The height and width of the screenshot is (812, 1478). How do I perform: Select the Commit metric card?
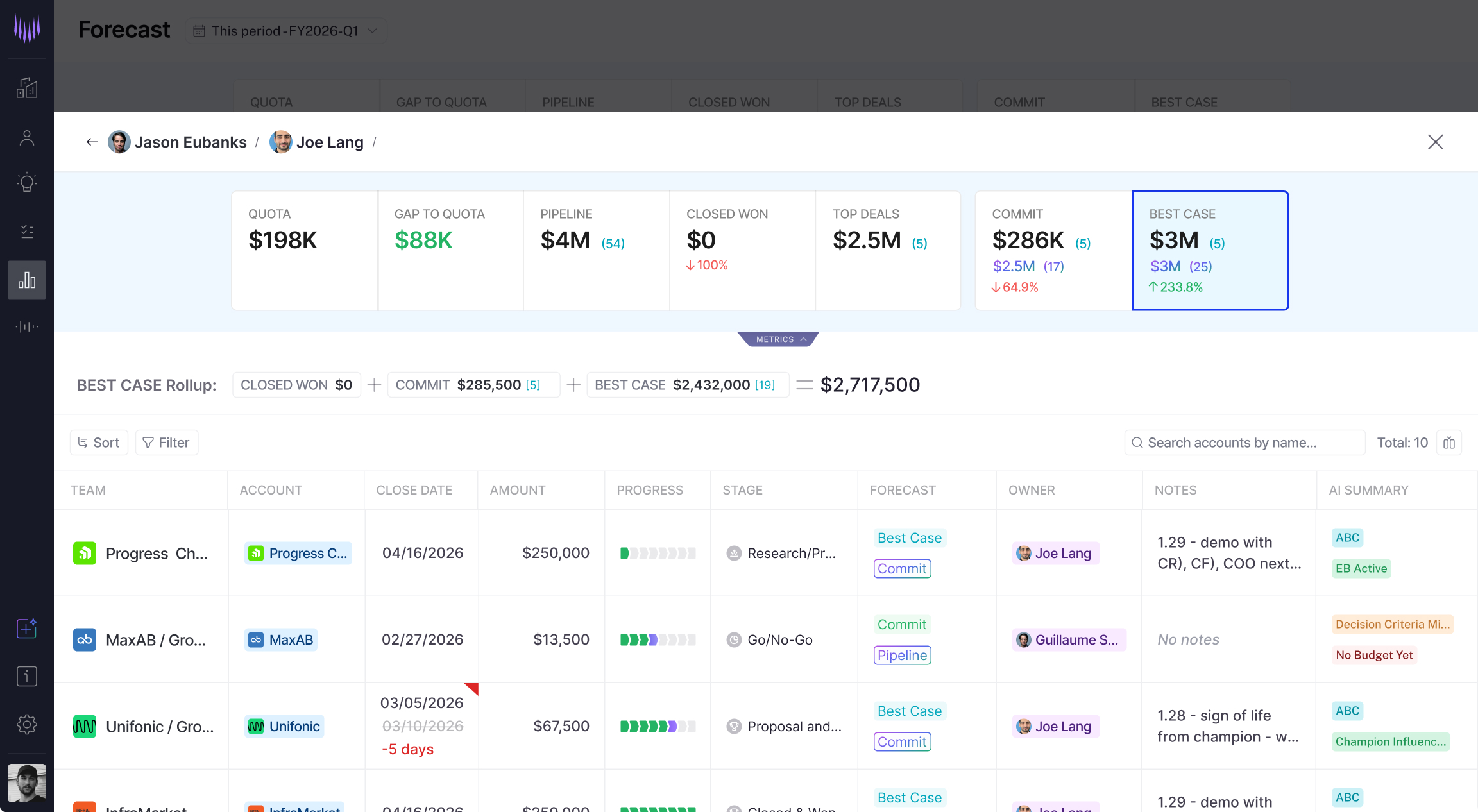tap(1053, 250)
